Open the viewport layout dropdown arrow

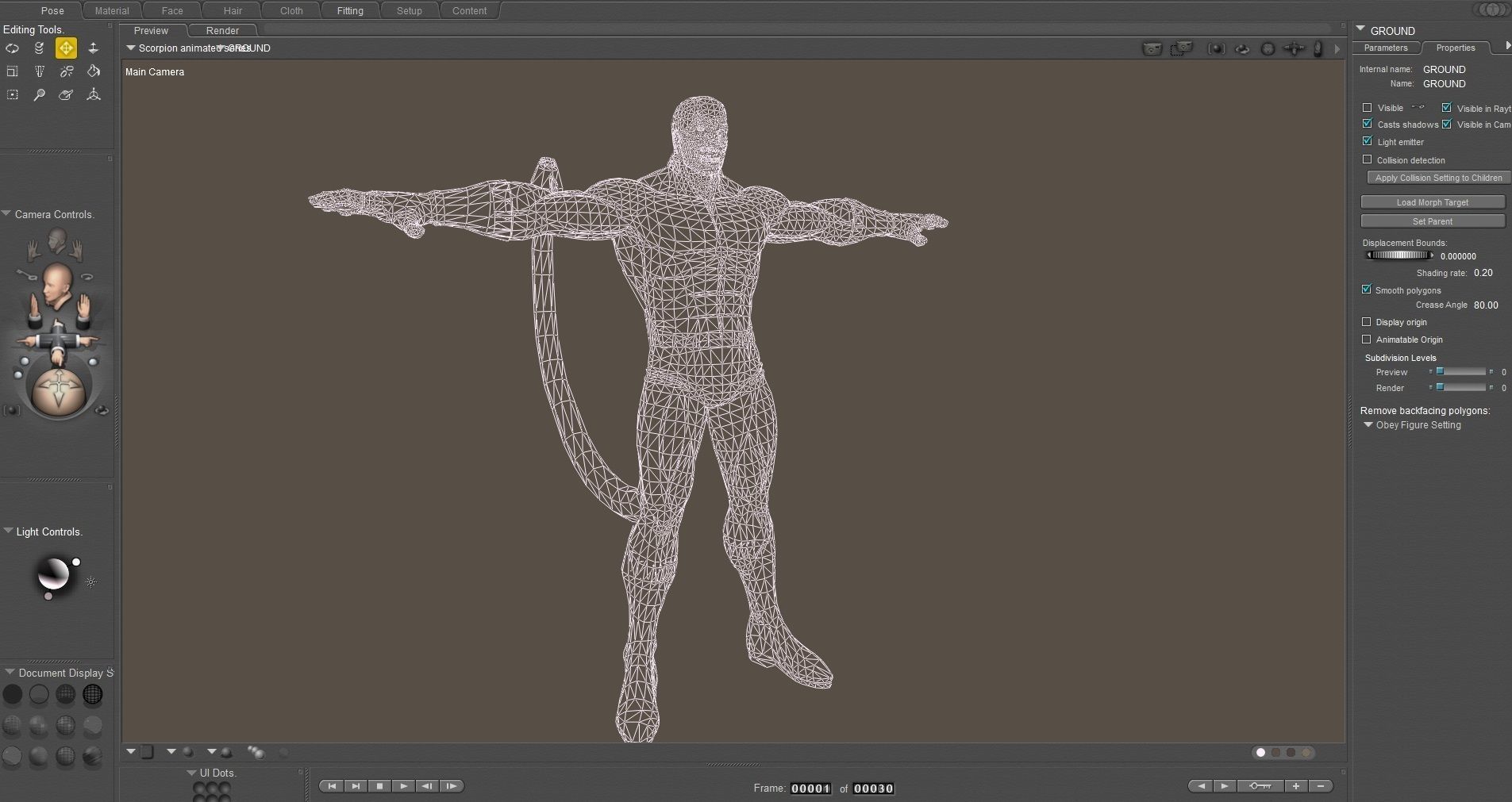point(131,751)
